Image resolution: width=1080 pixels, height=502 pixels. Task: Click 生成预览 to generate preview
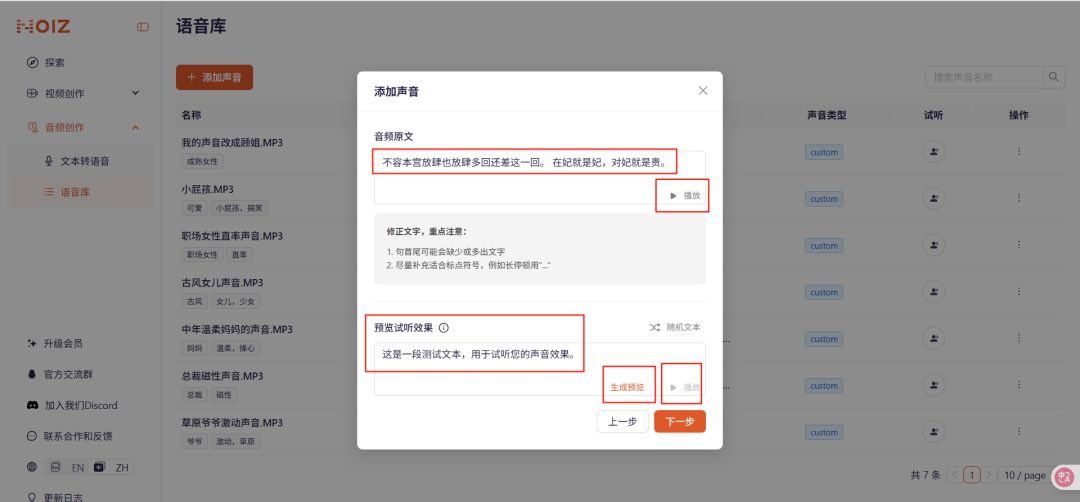coord(627,387)
